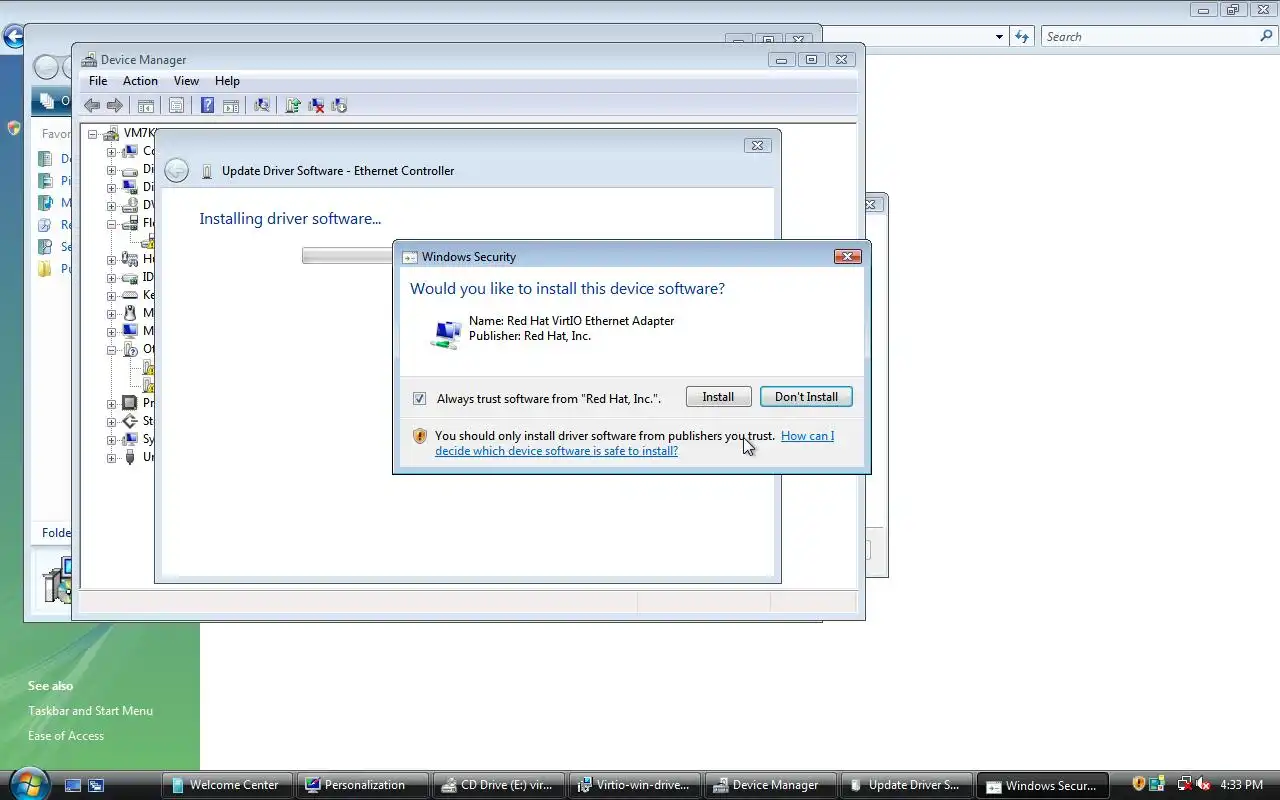Viewport: 1280px width, 800px height.
Task: Click the toolbar icon with the down arrow
Action: pos(339,105)
